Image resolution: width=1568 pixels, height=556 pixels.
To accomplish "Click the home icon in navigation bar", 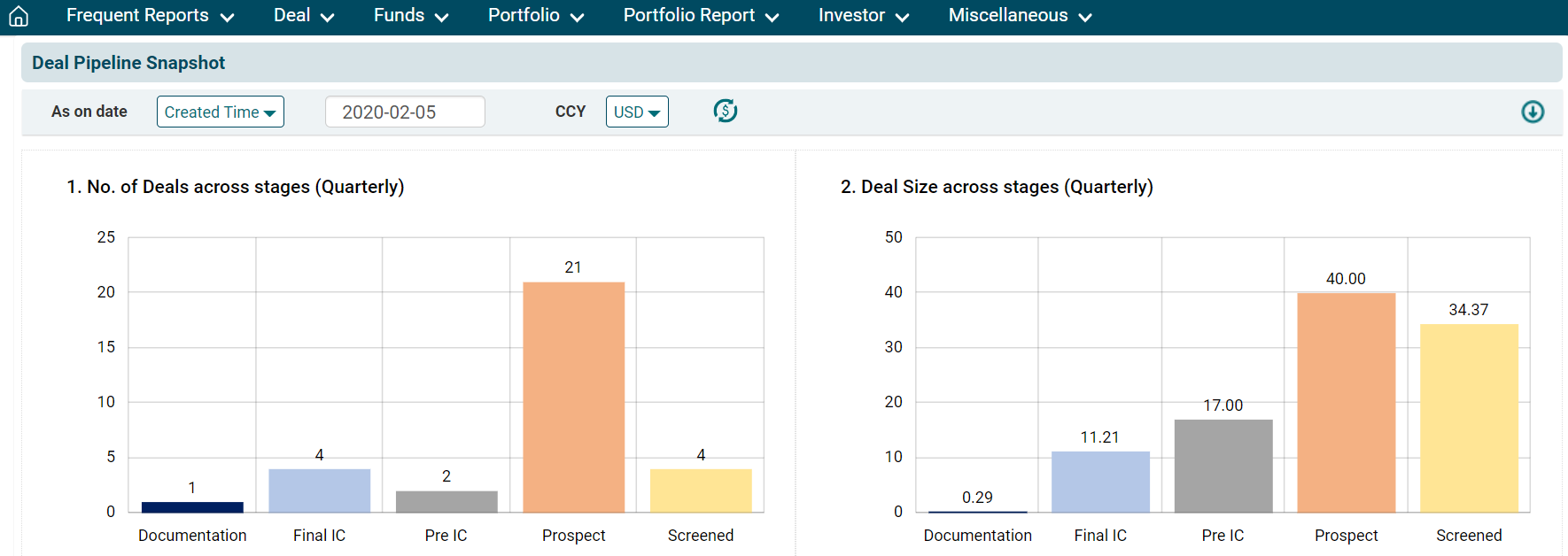I will [x=19, y=16].
